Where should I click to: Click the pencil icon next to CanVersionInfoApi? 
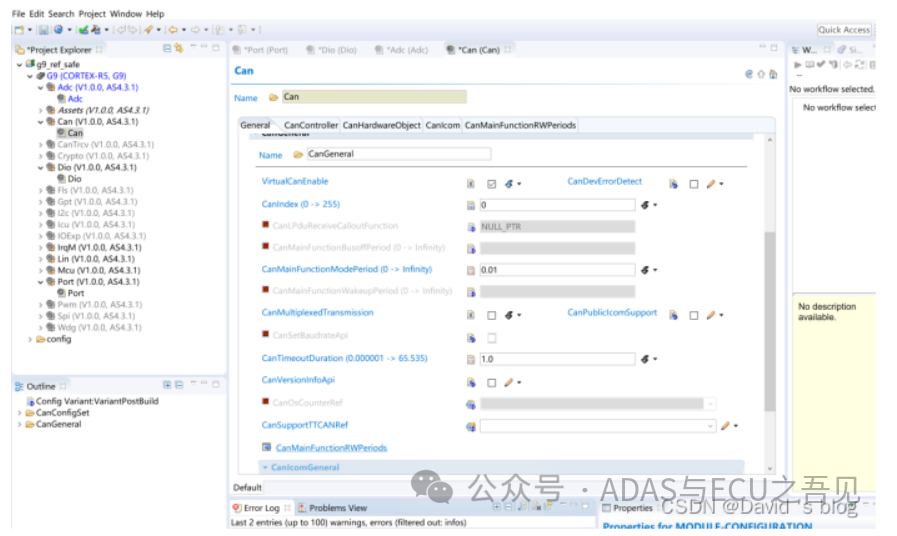click(x=509, y=382)
